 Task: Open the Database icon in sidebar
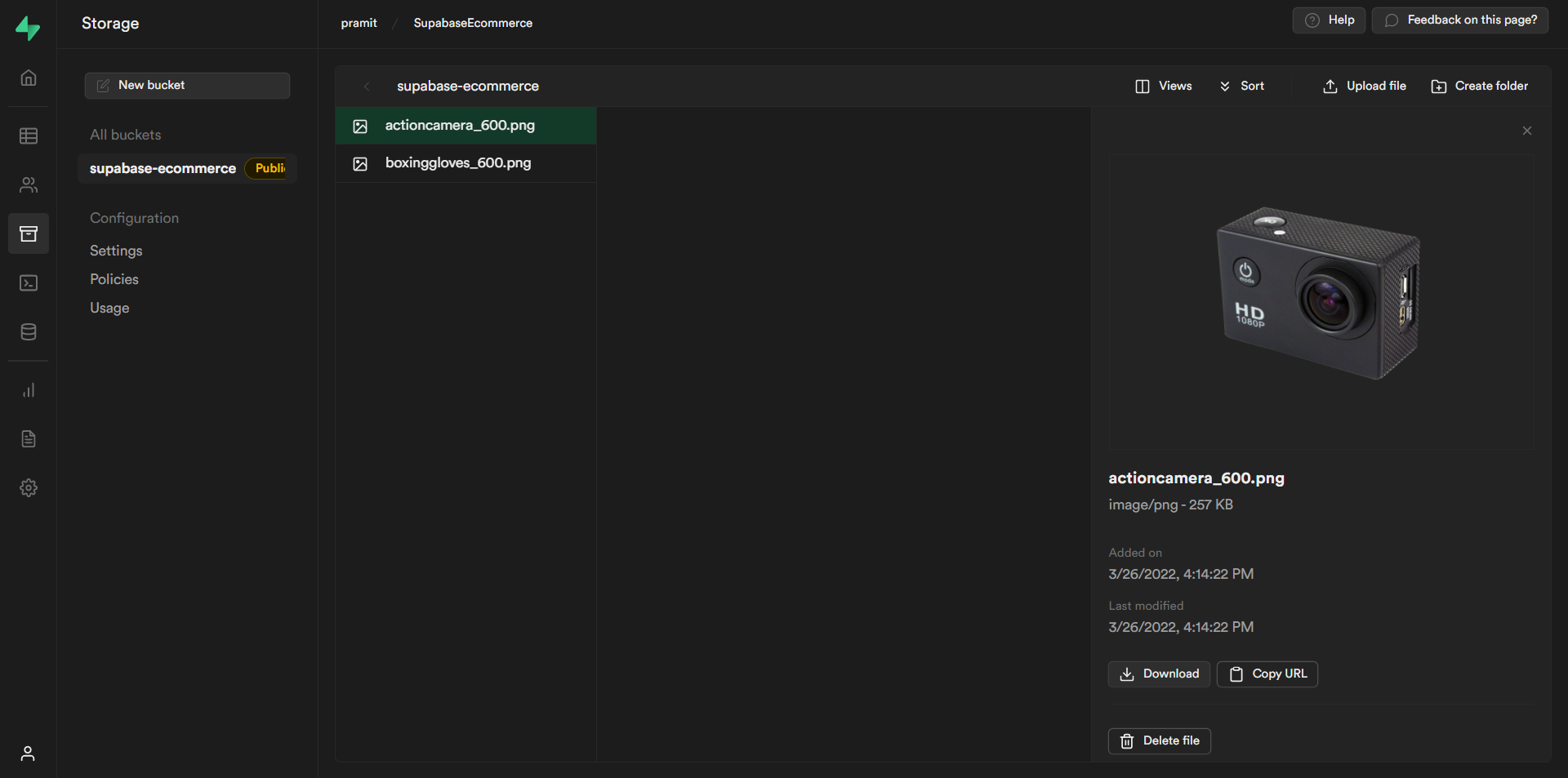29,332
